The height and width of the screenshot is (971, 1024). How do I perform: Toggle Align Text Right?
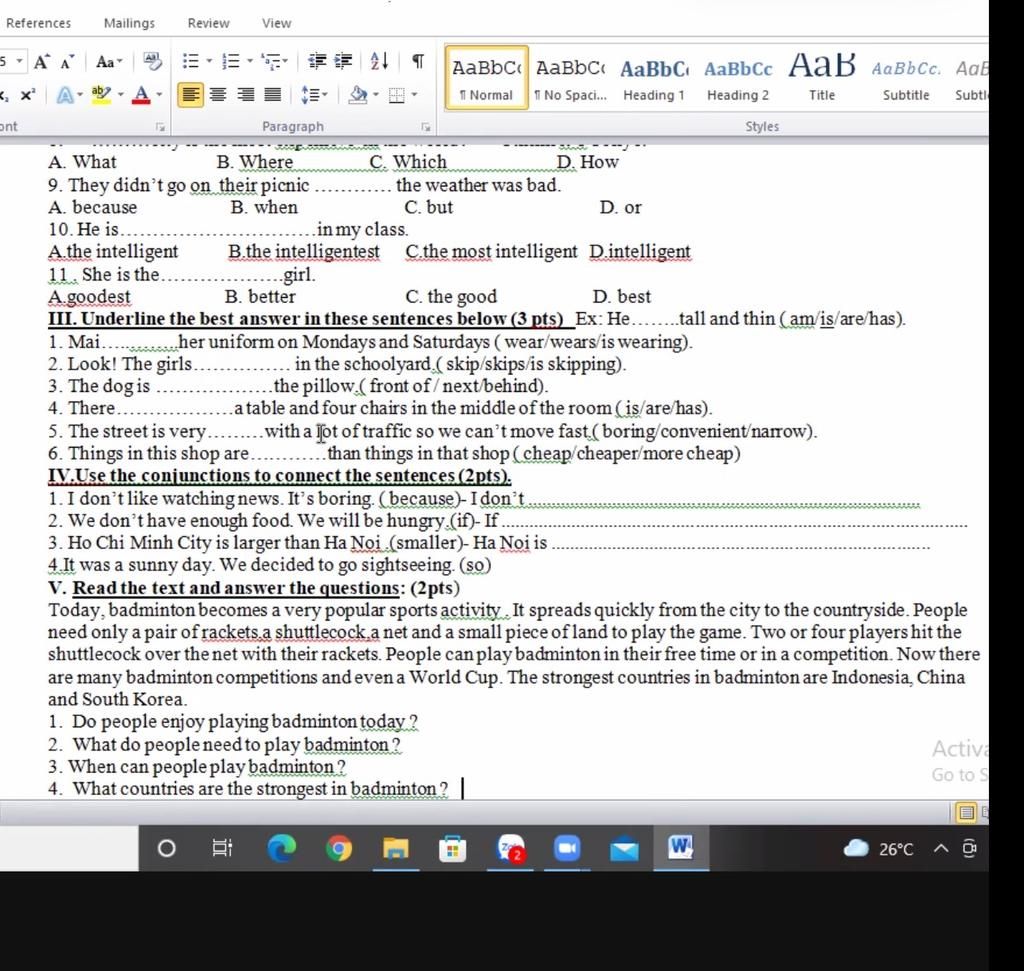point(246,95)
